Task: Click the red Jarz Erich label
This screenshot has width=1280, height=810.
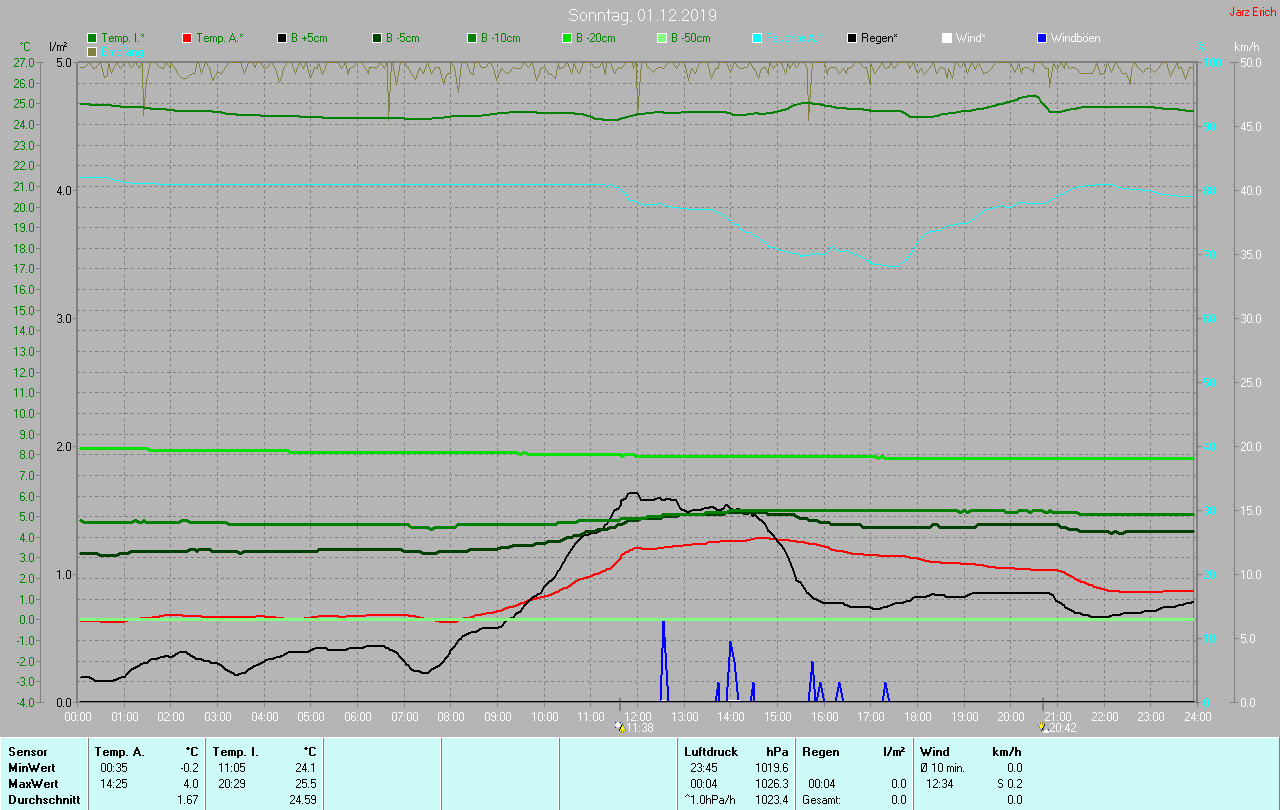Action: 1252,13
